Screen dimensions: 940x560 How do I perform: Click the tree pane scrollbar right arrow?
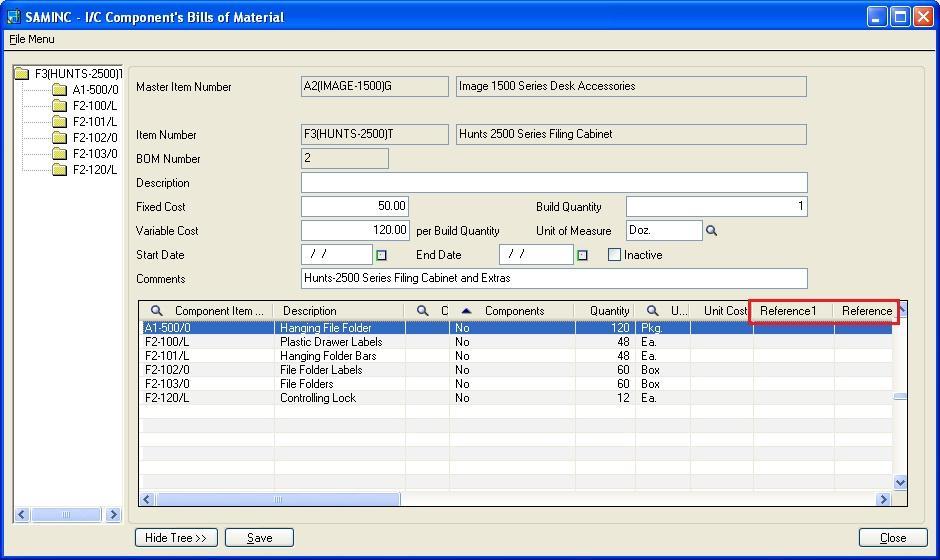[113, 514]
